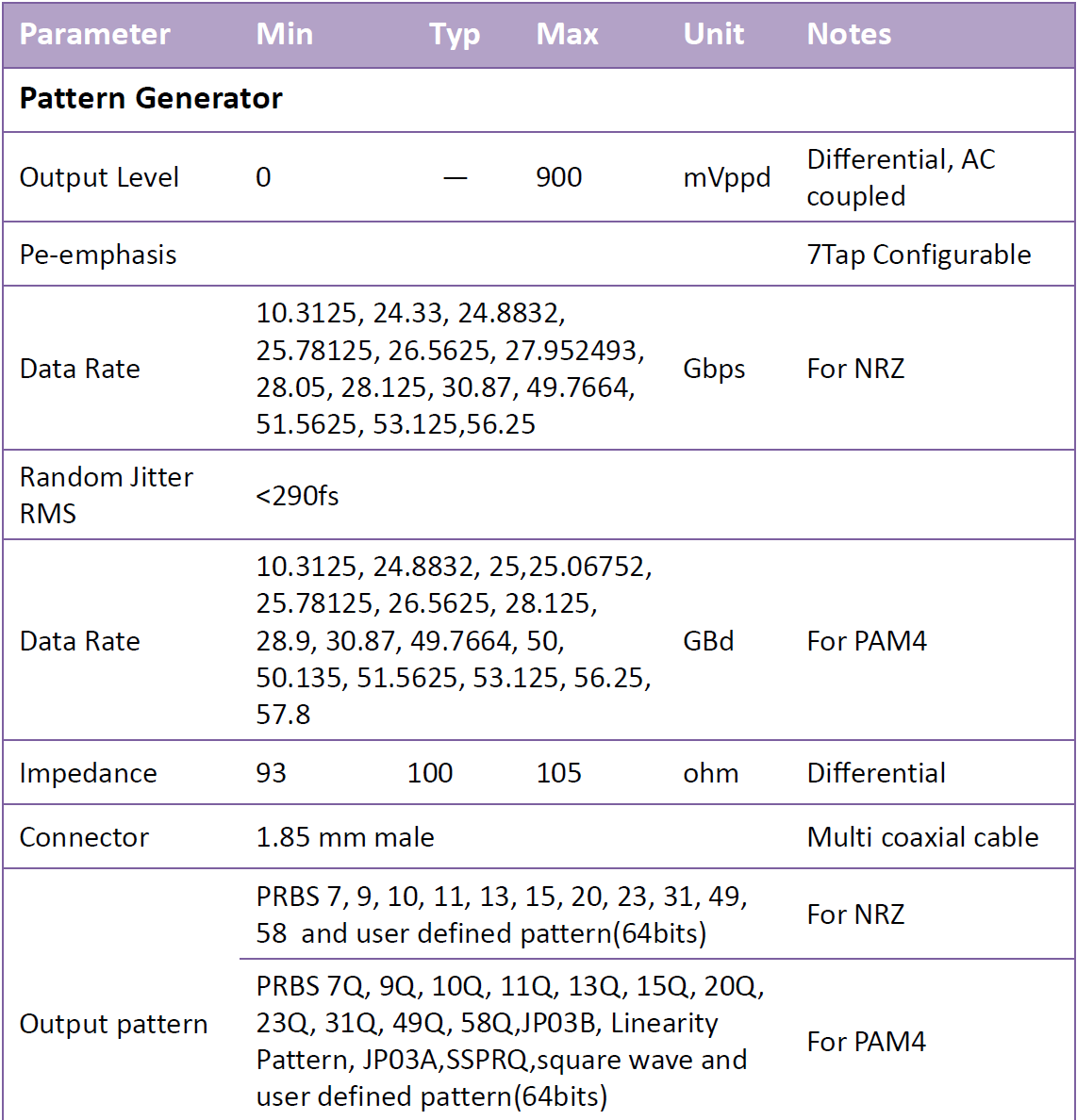The height and width of the screenshot is (1120, 1077).
Task: Click the Output Level parameter cell
Action: [x=99, y=177]
